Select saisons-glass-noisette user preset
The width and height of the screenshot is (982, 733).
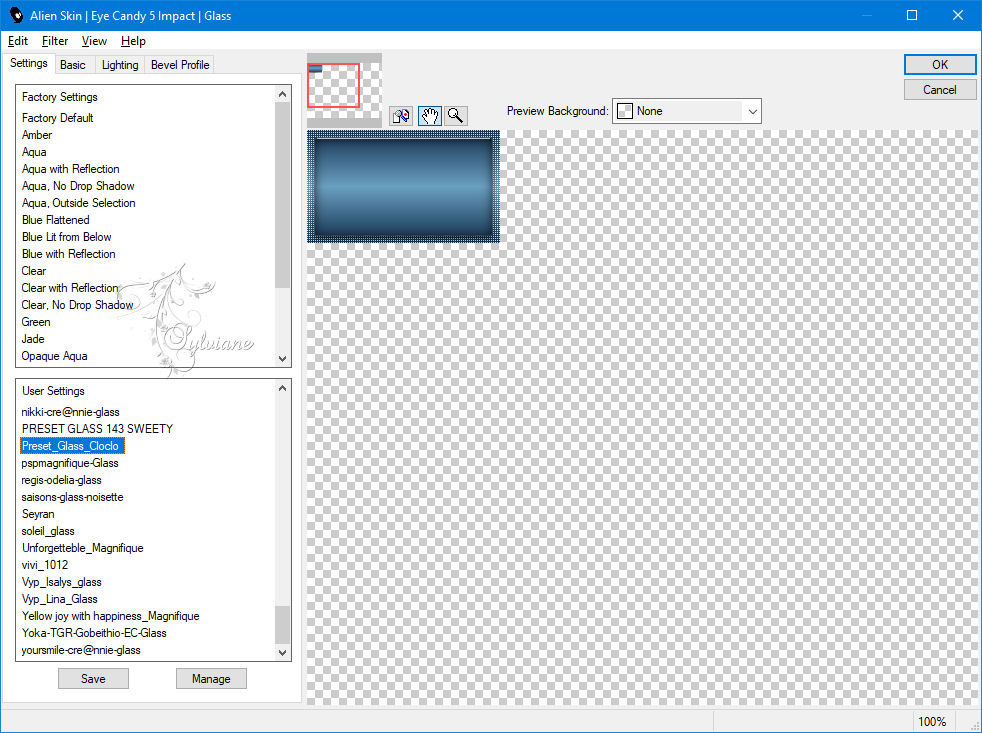72,497
